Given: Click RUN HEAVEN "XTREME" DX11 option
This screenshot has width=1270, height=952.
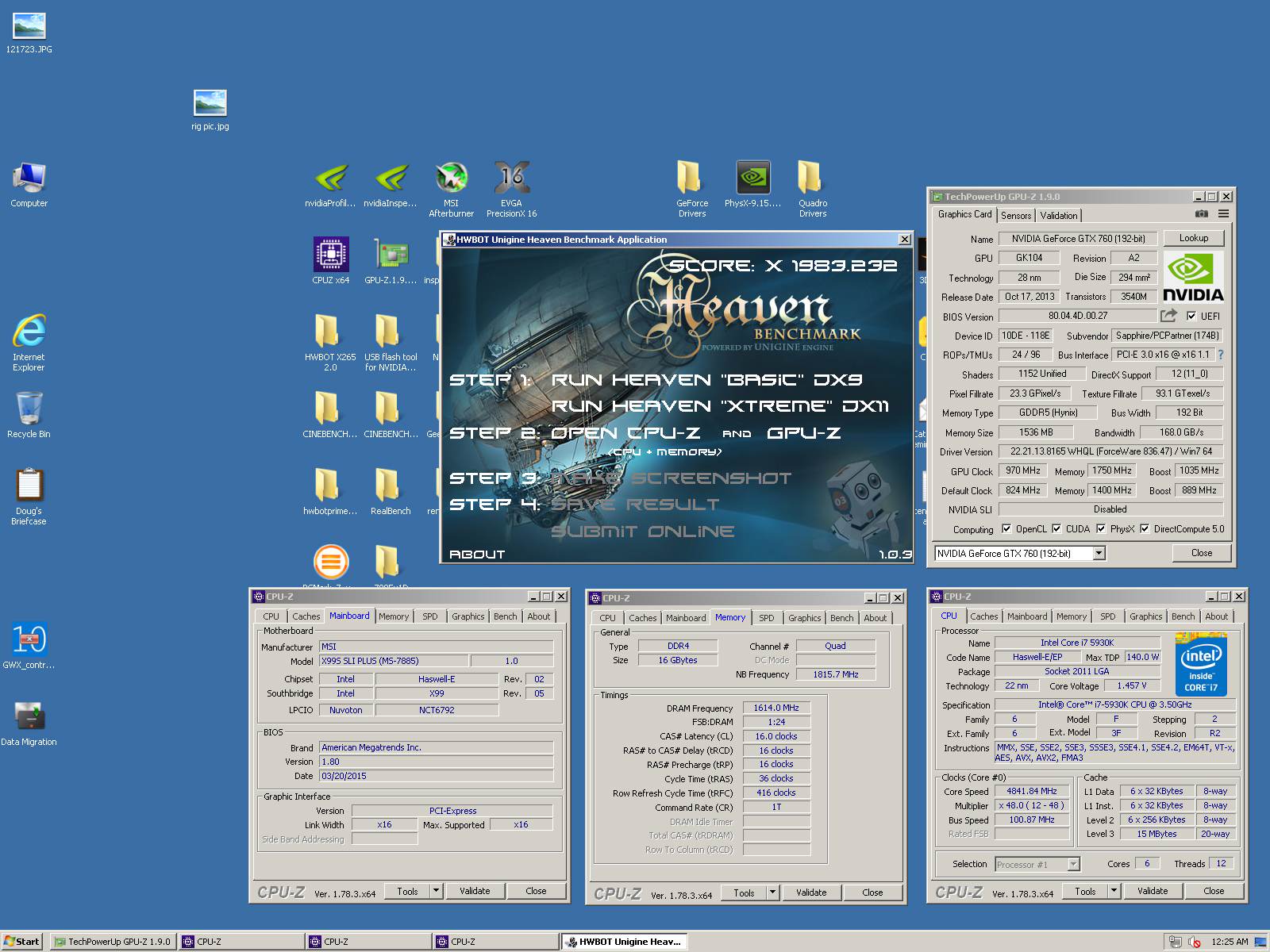Looking at the screenshot, I should point(720,406).
